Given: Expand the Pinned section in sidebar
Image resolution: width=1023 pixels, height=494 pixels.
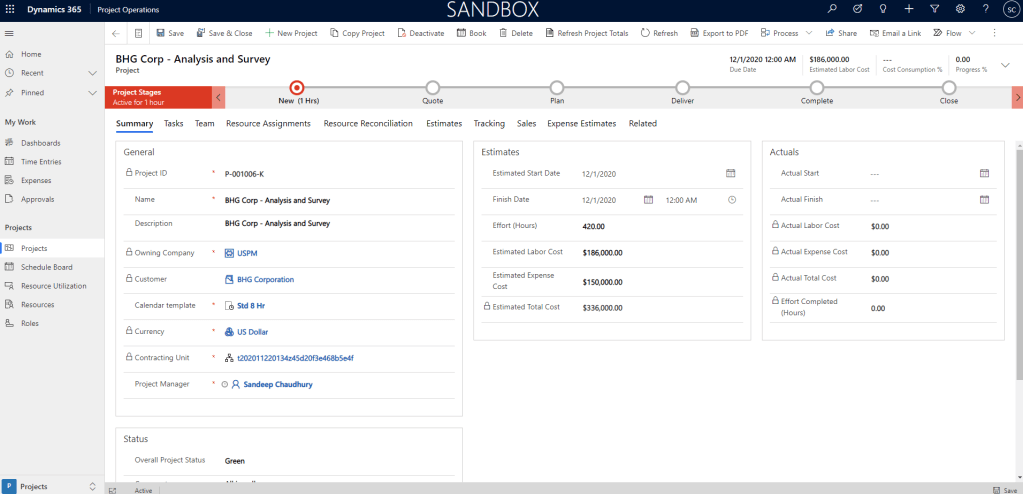Looking at the screenshot, I should pos(92,92).
